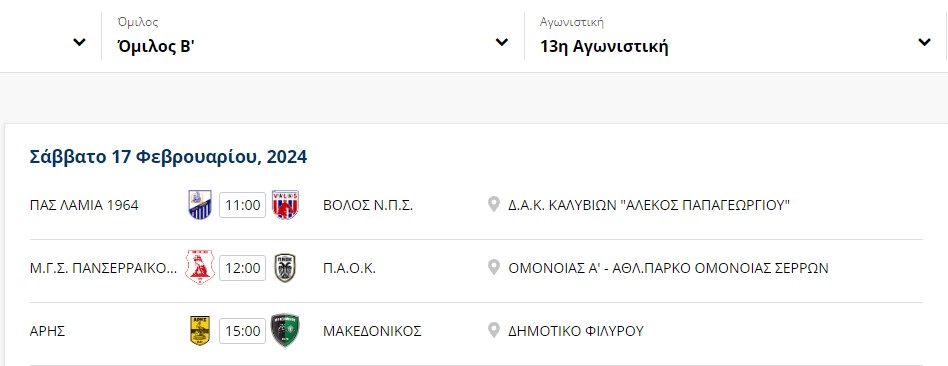This screenshot has width=948, height=366.
Task: Open the ΠΑΣ ΛΑΜΙΑ 1964 team link
Action: tap(84, 205)
